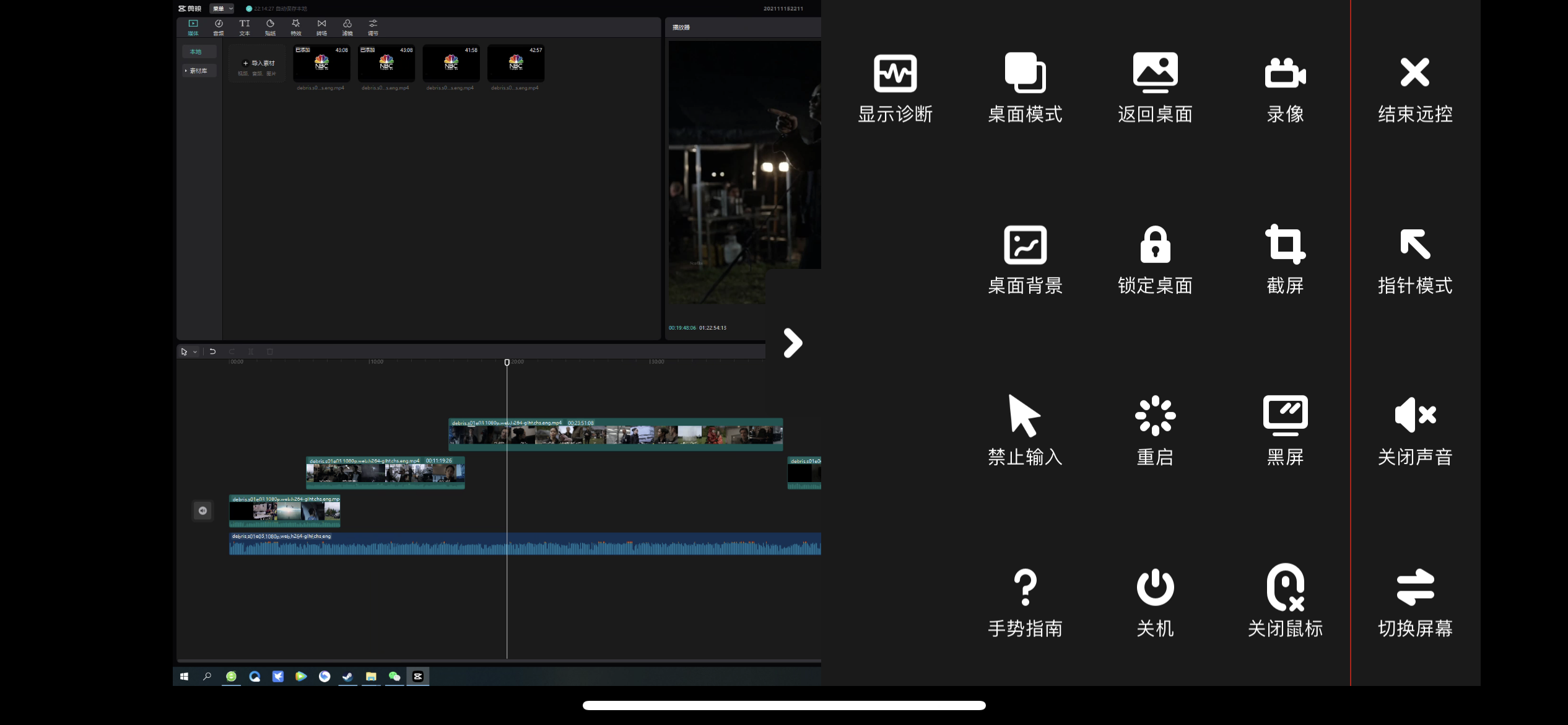
Task: Switch to the 转场 transitions tab
Action: pyautogui.click(x=321, y=27)
